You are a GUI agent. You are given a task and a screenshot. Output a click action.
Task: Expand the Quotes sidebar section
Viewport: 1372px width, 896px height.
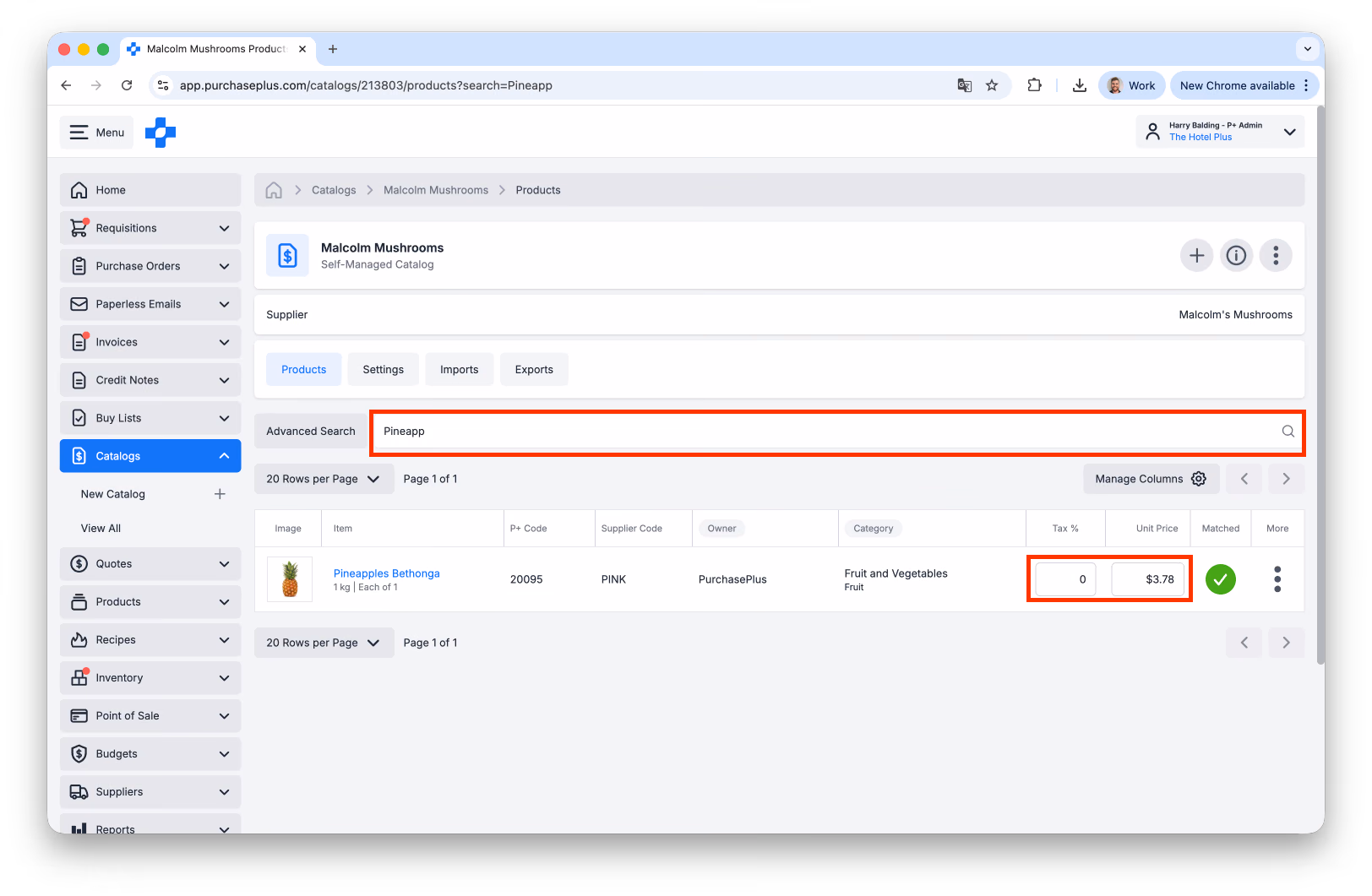tap(150, 564)
